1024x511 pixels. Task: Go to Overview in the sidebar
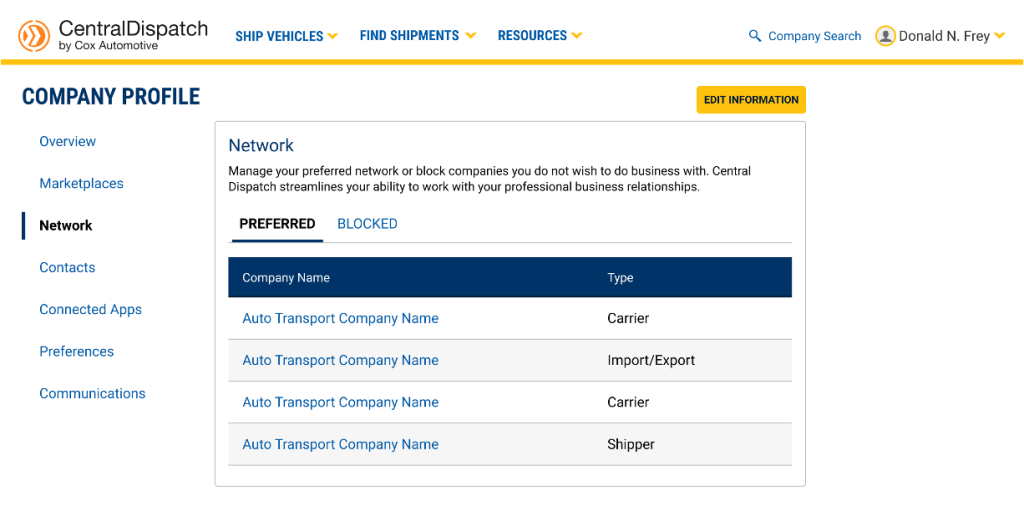pyautogui.click(x=68, y=142)
